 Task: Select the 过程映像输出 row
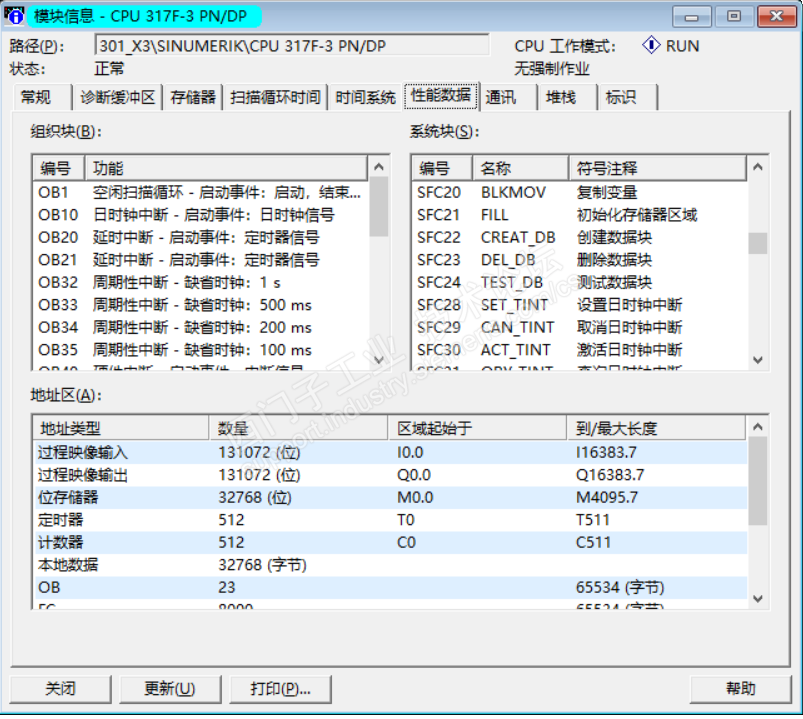coord(390,475)
